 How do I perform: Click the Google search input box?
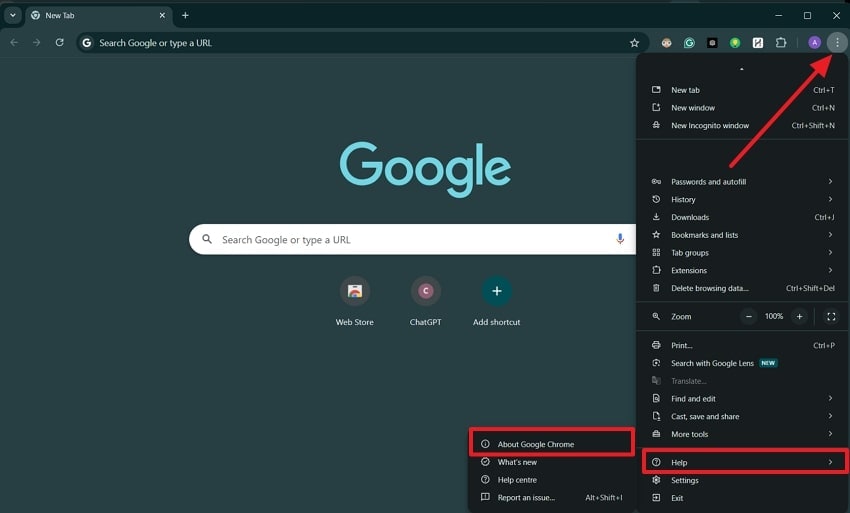tap(412, 239)
